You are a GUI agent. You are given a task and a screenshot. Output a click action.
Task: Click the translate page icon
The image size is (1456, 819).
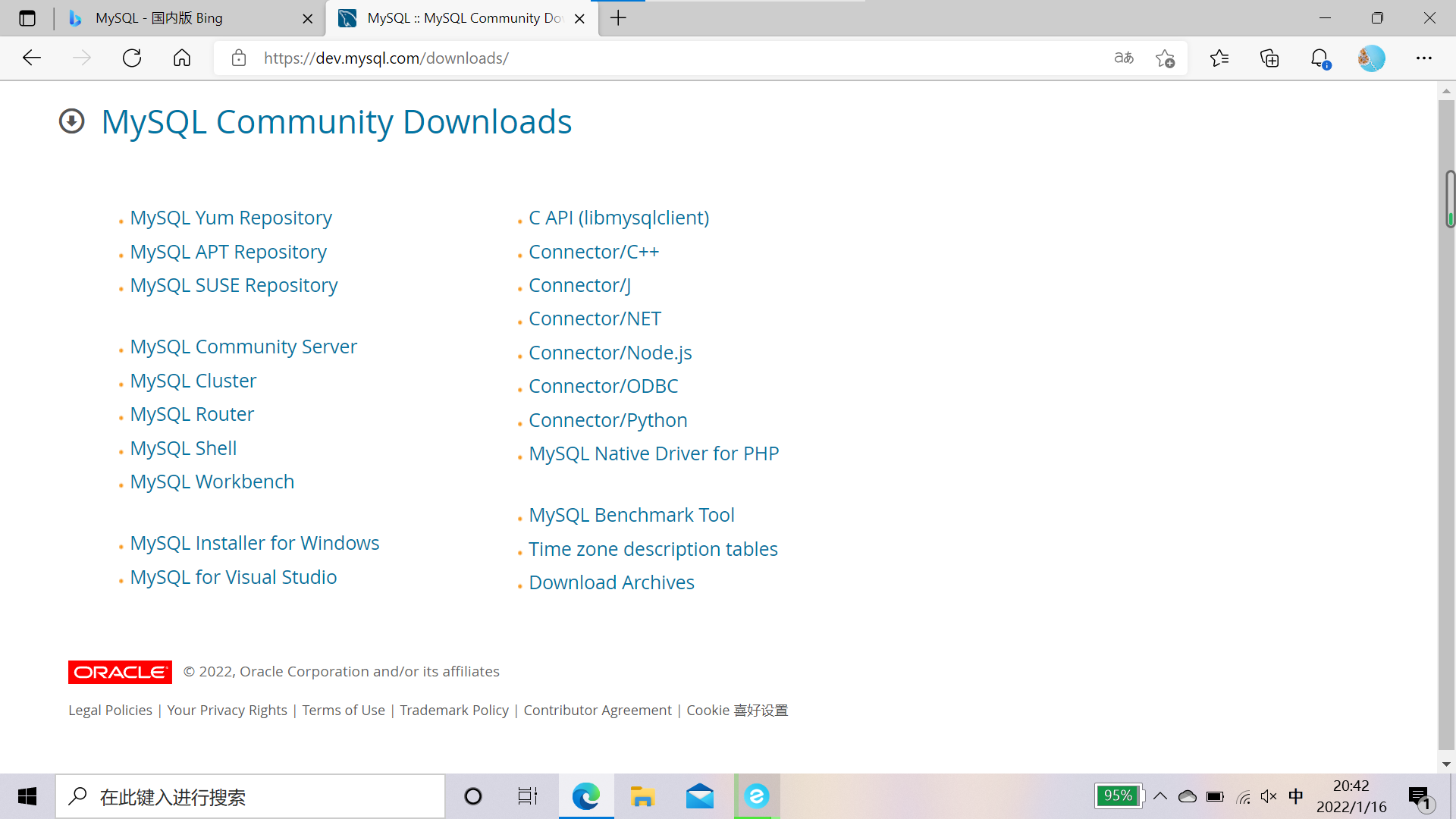coord(1123,58)
